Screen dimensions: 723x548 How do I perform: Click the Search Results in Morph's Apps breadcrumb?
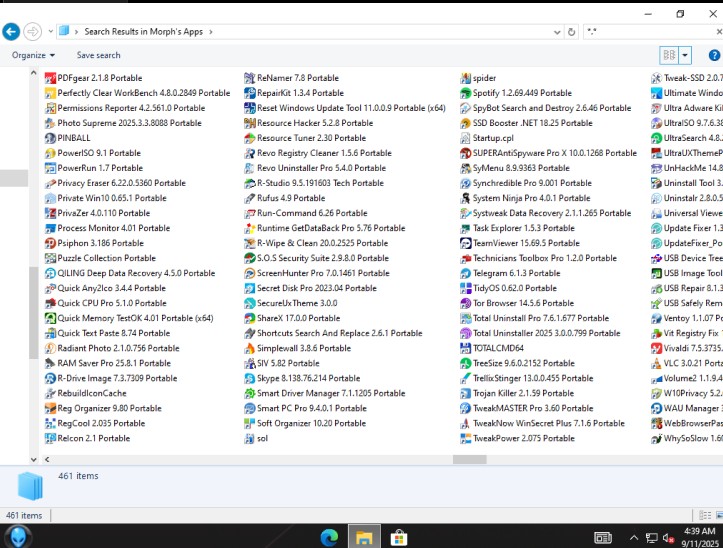coord(143,32)
